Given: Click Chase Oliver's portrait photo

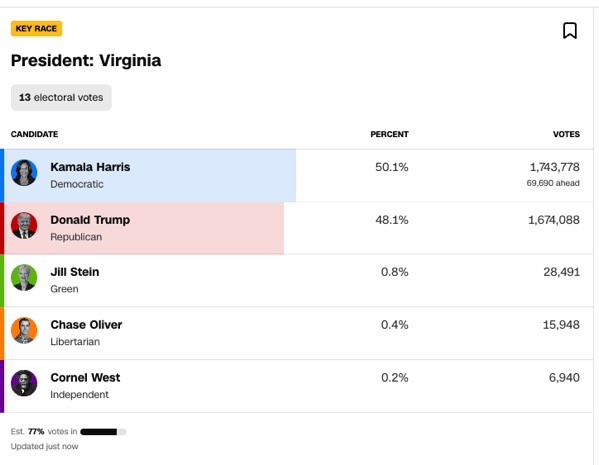Looking at the screenshot, I should 24,331.
